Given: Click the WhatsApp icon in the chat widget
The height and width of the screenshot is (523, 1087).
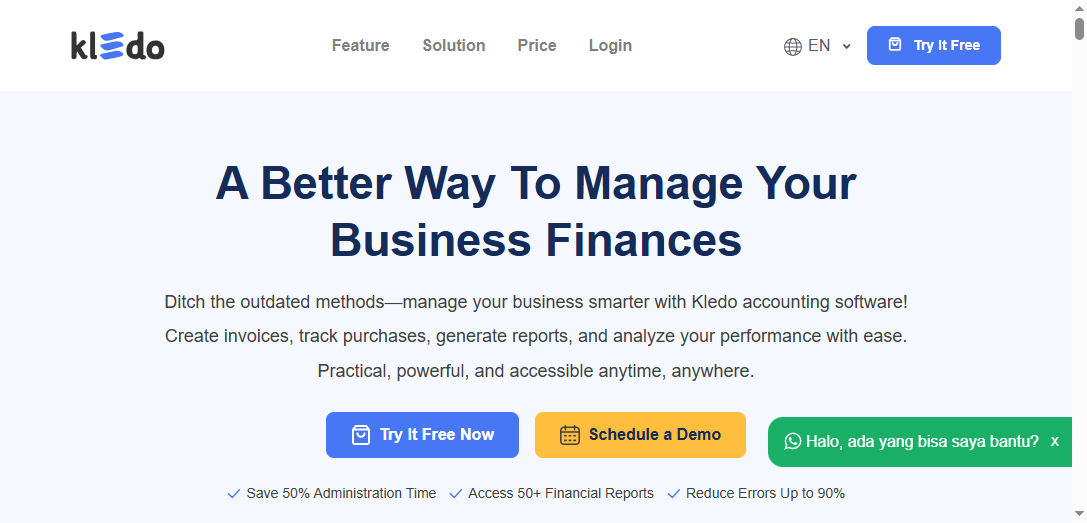Looking at the screenshot, I should pos(793,441).
